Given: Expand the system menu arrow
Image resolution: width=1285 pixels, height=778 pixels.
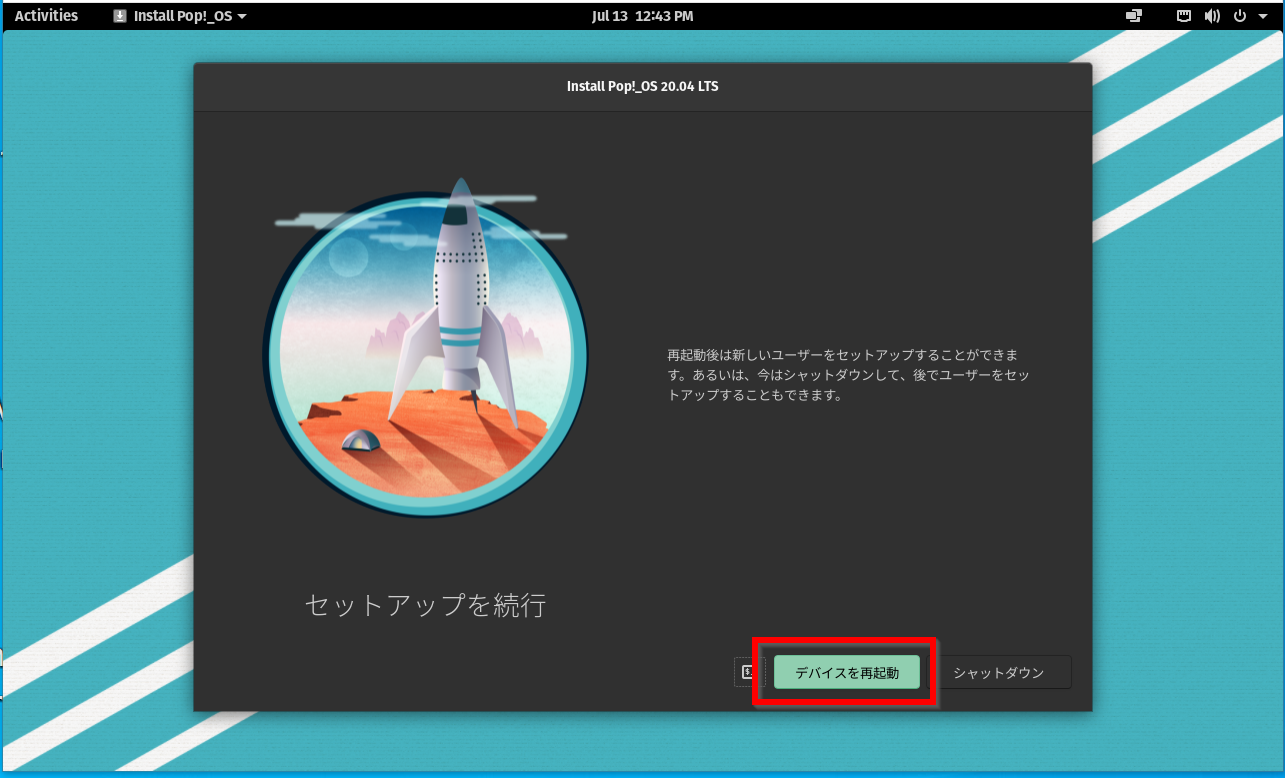Looking at the screenshot, I should pos(1263,16).
